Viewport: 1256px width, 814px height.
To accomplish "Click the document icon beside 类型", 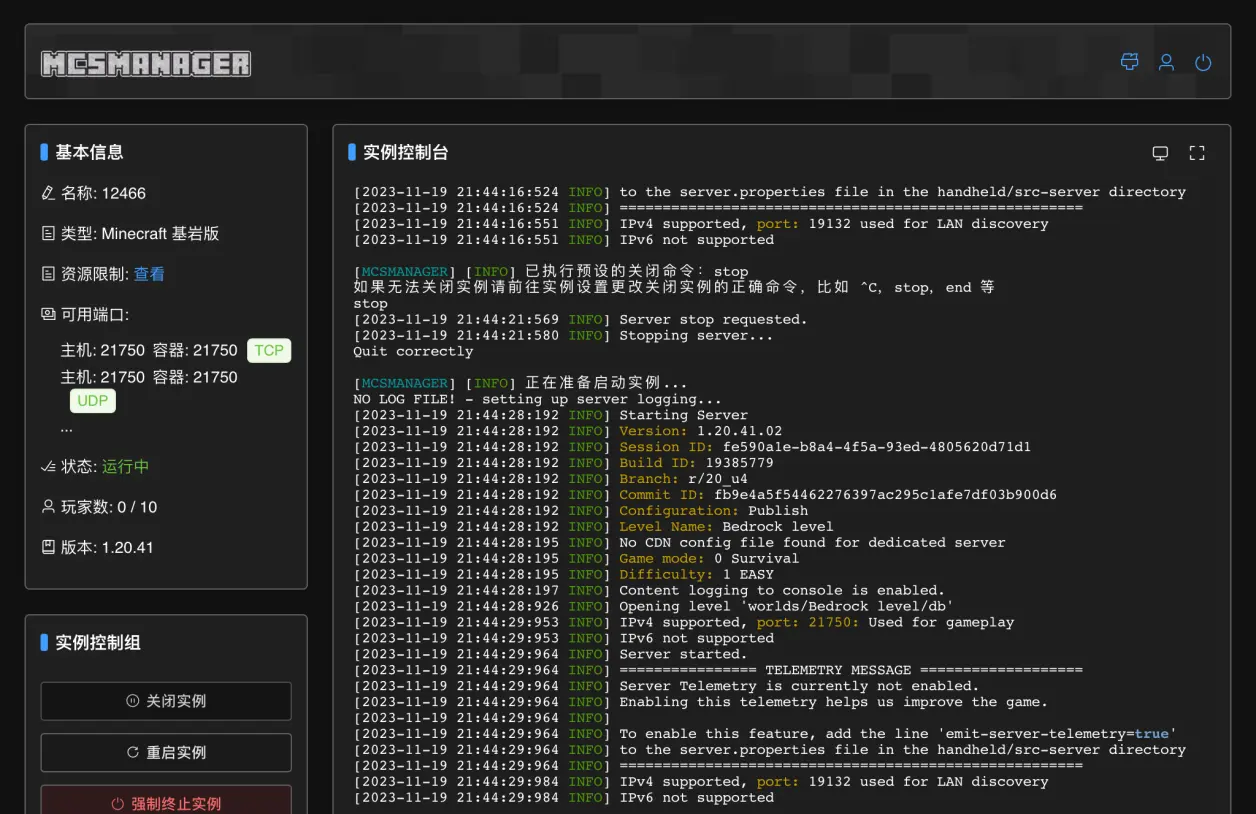I will (48, 233).
